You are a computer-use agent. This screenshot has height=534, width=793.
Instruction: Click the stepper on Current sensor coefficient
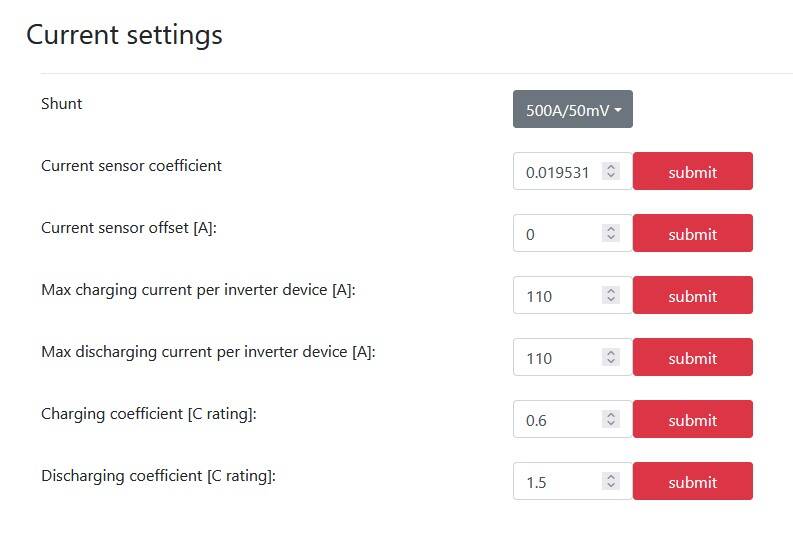pyautogui.click(x=611, y=172)
